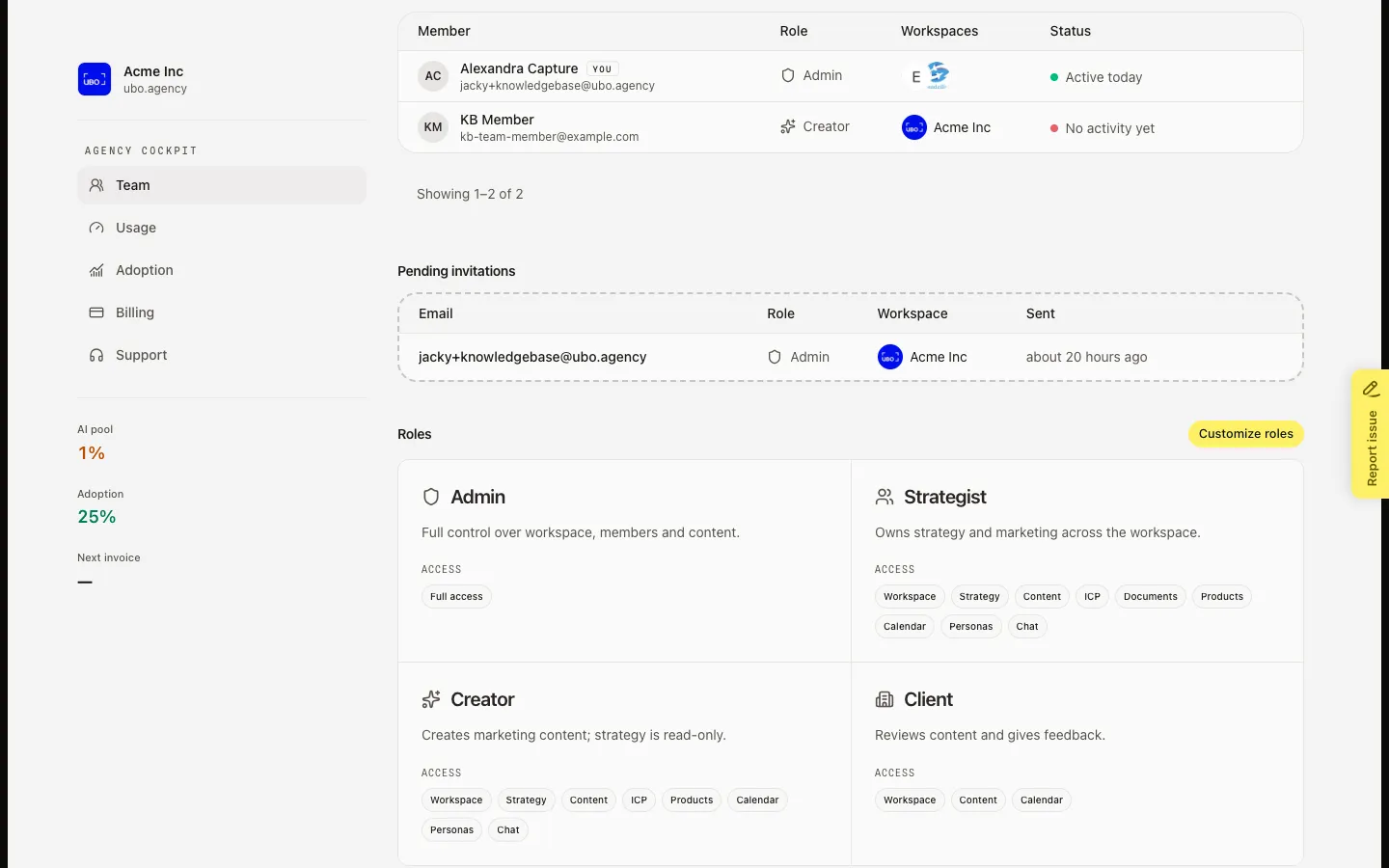
Task: Click the red No activity yet status dot
Action: point(1054,128)
